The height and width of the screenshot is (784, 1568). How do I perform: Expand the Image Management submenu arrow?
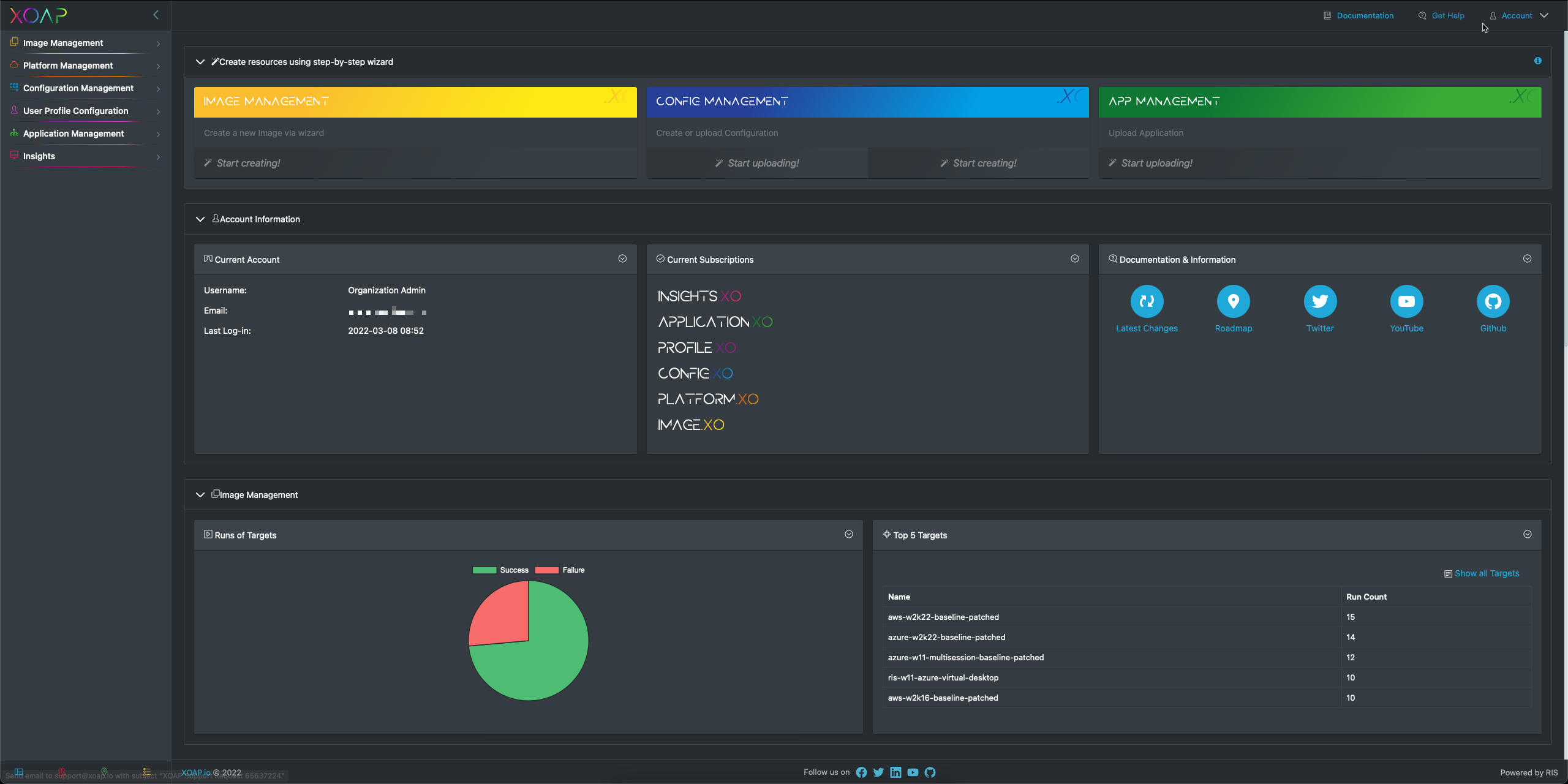(158, 43)
